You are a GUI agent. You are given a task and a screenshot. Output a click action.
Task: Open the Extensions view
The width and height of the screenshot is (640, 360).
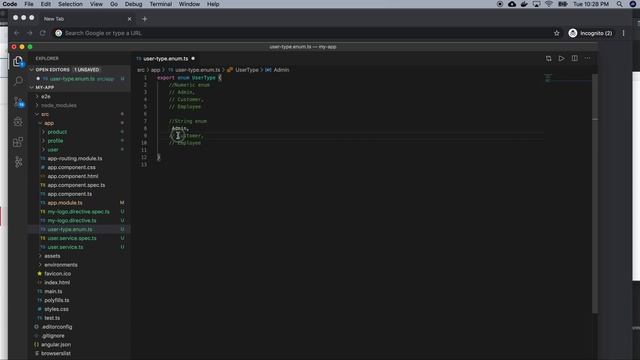point(18,142)
